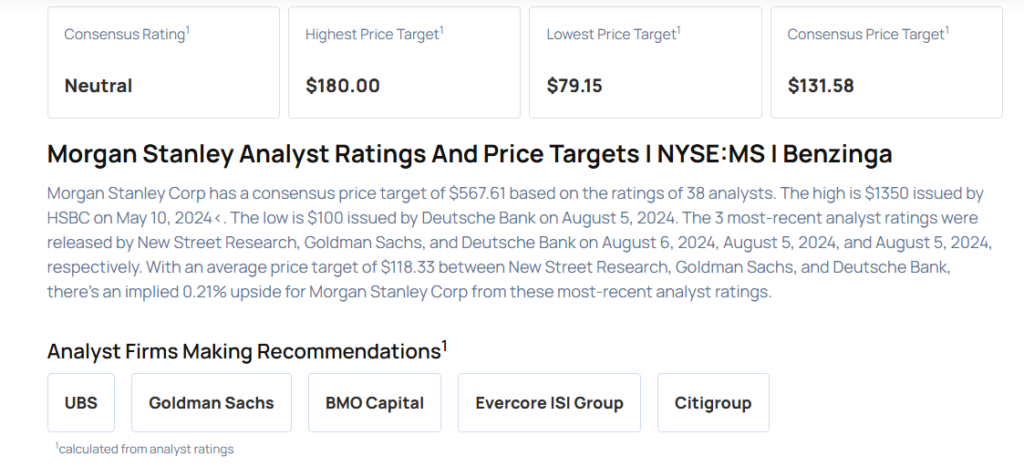The height and width of the screenshot is (467, 1024).
Task: Click the Analyst Firms Making Recommendations heading
Action: (246, 351)
